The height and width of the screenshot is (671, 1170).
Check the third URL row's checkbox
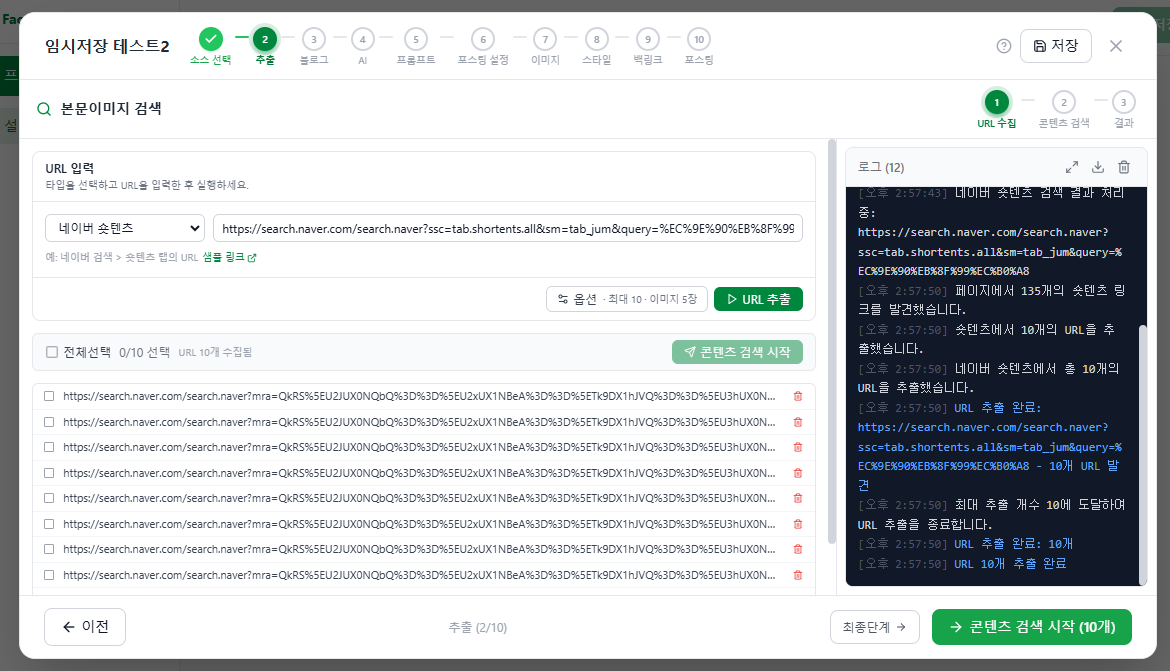pyautogui.click(x=47, y=447)
